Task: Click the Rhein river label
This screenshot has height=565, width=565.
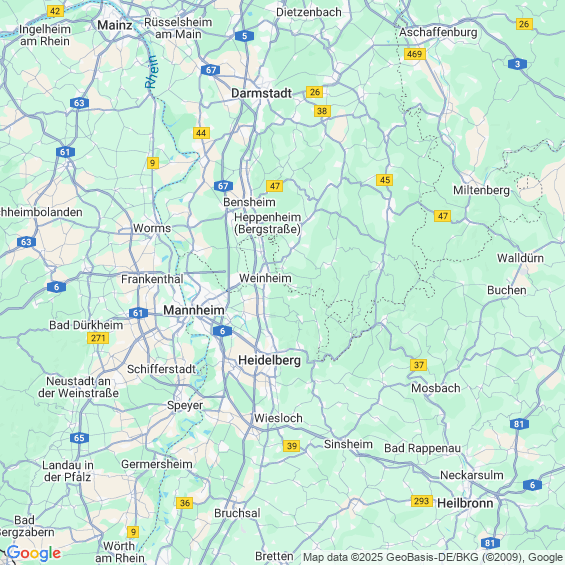Action: pyautogui.click(x=151, y=72)
